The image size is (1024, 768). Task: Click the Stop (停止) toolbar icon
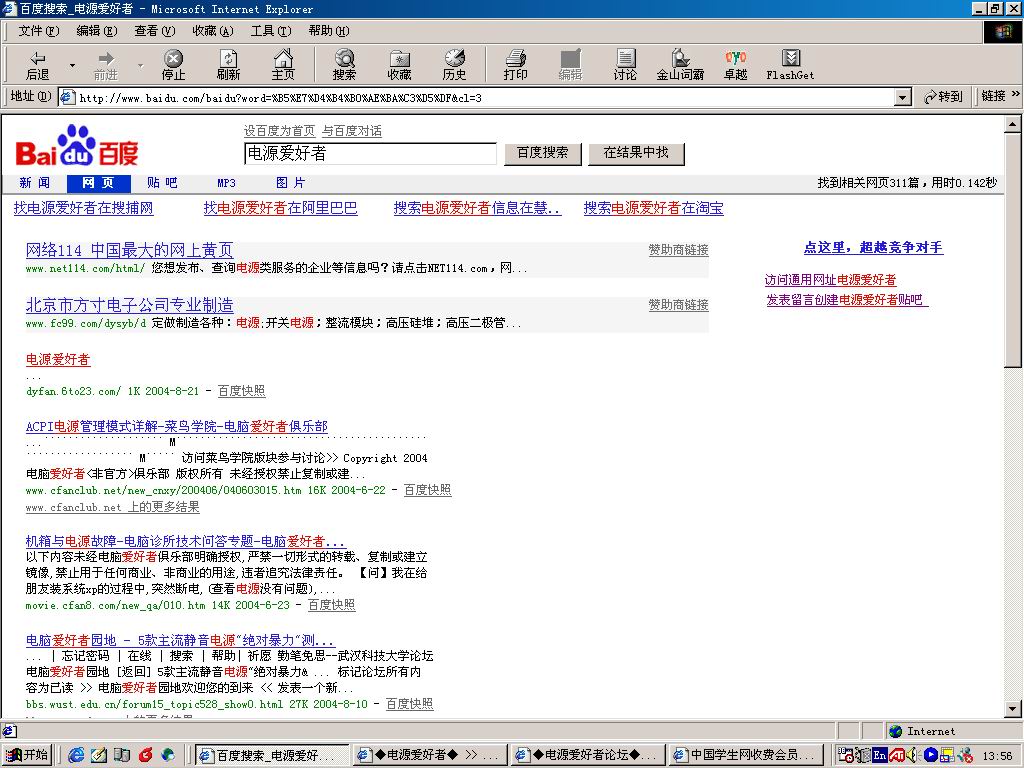(173, 65)
